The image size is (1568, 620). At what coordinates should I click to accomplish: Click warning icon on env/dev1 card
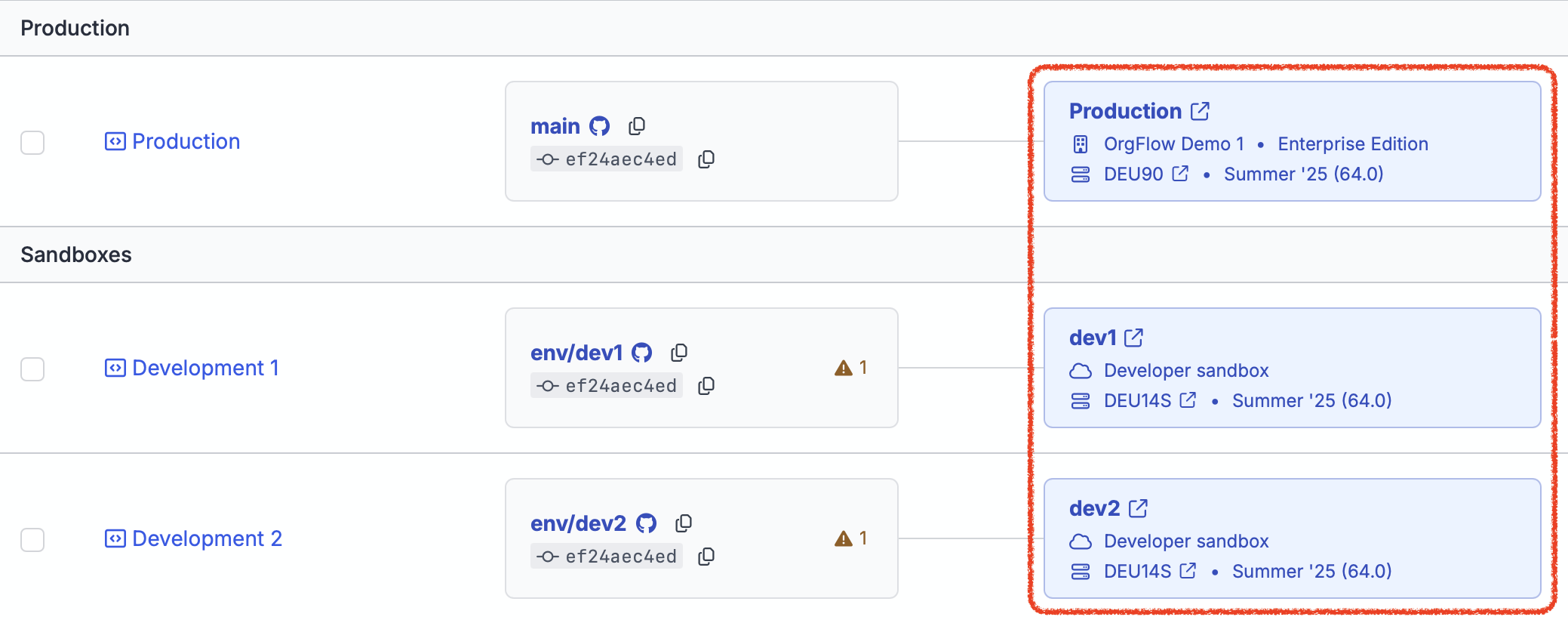coord(843,368)
